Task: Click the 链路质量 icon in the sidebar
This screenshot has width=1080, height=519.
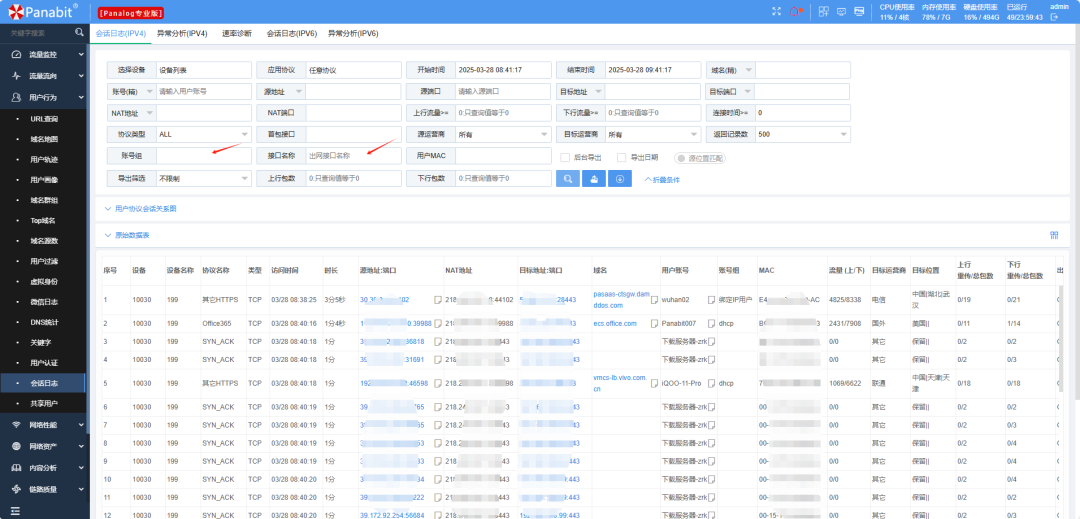Action: 16,489
